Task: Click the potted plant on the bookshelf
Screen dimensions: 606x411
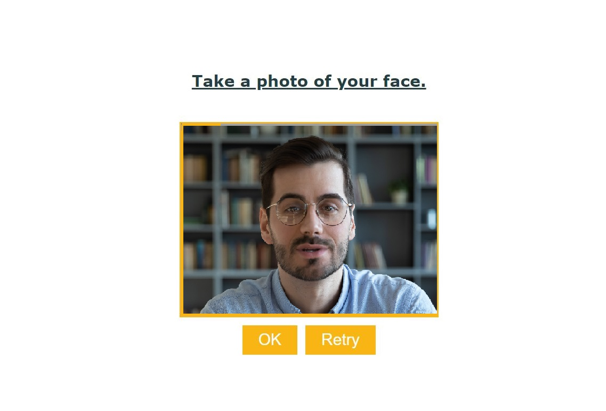Action: [x=399, y=191]
